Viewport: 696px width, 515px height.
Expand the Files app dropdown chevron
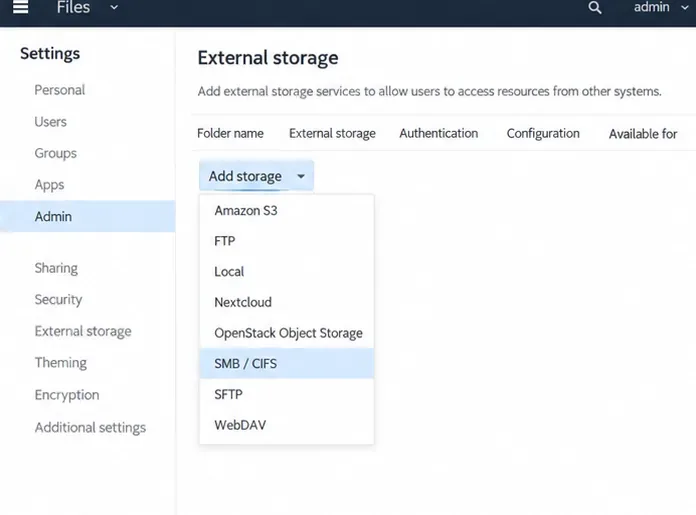pyautogui.click(x=114, y=8)
